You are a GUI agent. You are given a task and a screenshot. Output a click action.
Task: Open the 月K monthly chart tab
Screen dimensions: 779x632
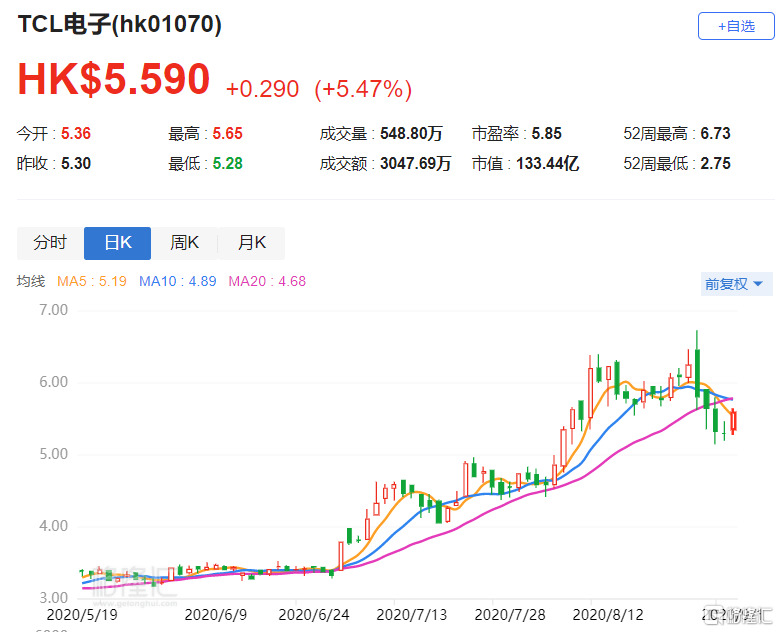point(251,243)
